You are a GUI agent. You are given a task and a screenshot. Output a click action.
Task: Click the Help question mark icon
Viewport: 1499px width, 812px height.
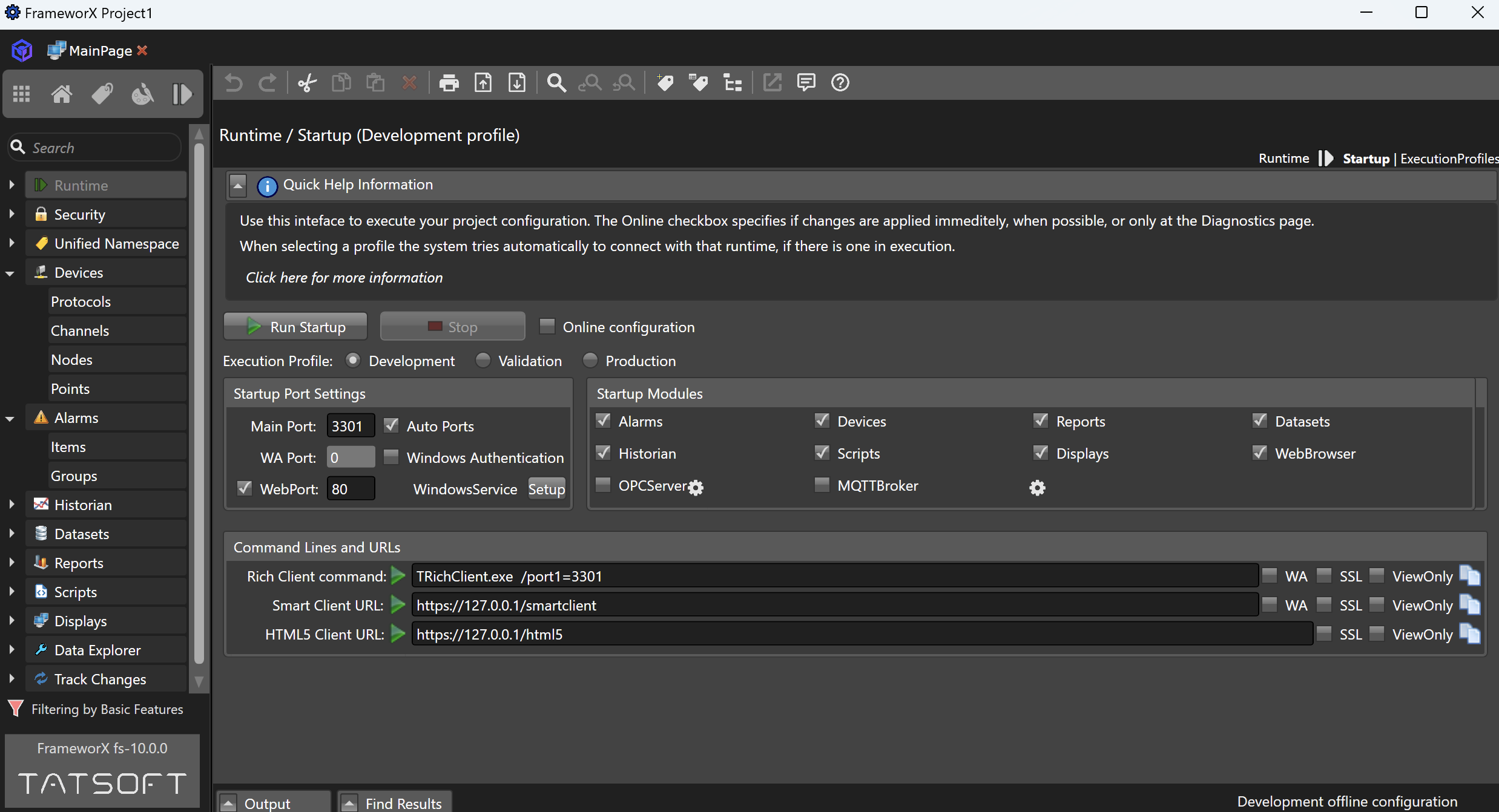(x=840, y=82)
